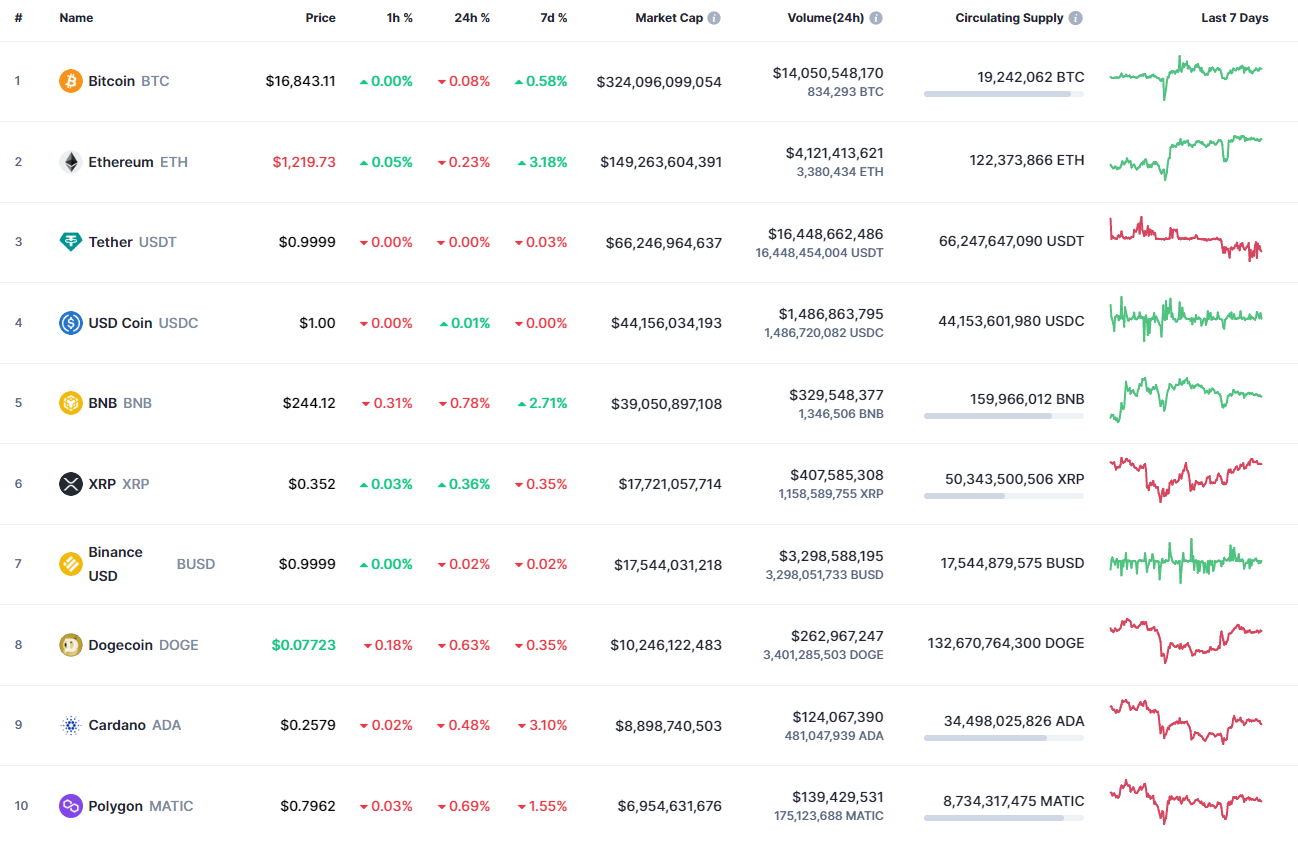The width and height of the screenshot is (1298, 842).
Task: Open the Circulating Supply info tooltip
Action: [x=1074, y=17]
